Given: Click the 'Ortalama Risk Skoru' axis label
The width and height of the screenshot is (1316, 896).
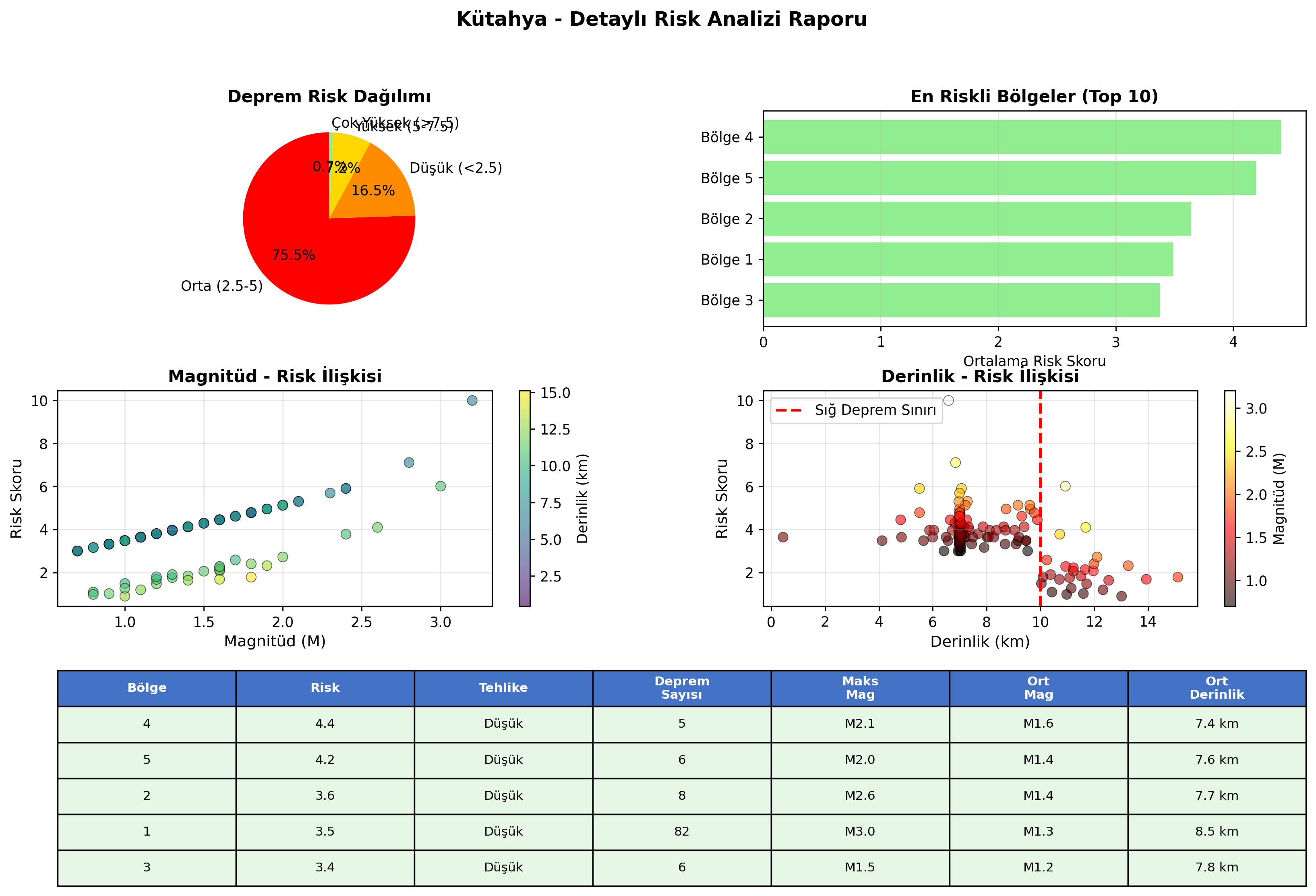Looking at the screenshot, I should coord(1035,361).
